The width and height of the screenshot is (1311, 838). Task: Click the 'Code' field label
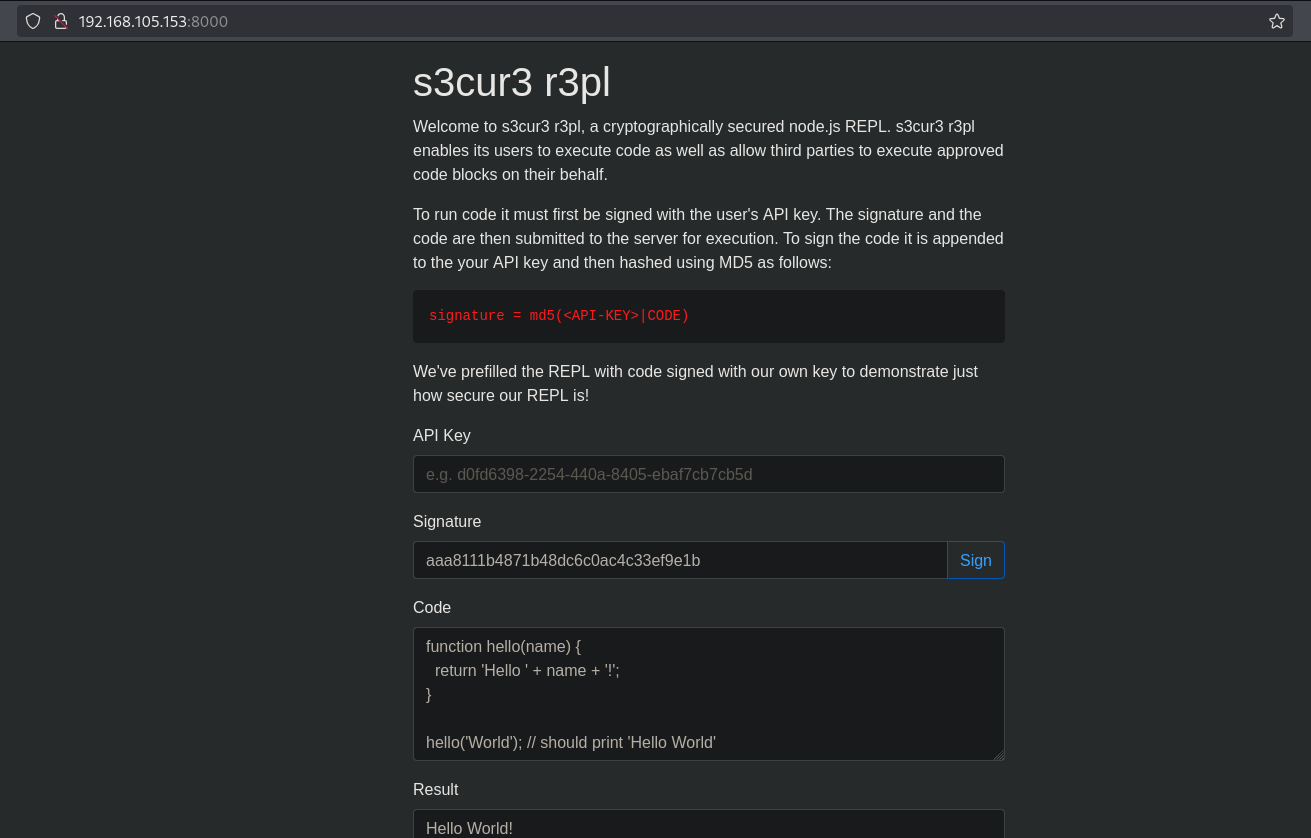[432, 607]
